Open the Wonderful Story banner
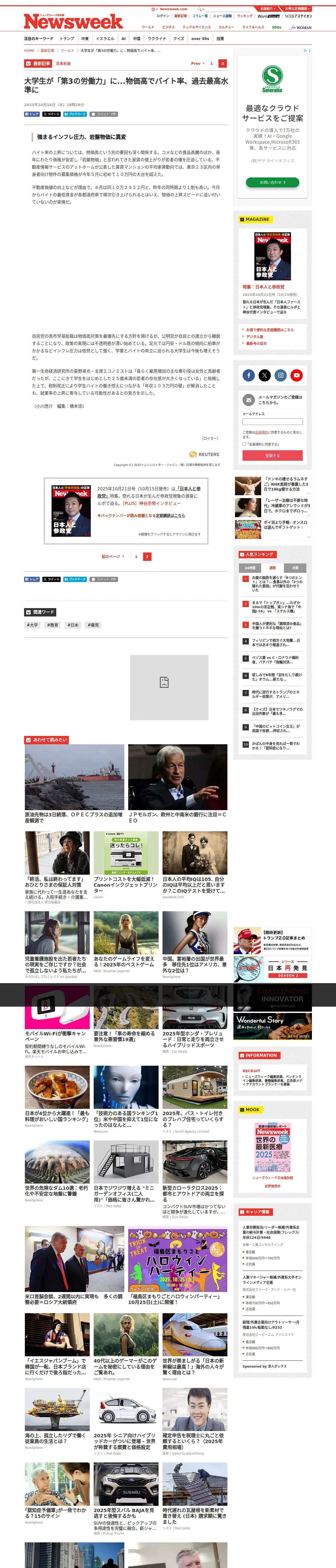Viewport: 336px width, 1568px height. click(273, 1026)
